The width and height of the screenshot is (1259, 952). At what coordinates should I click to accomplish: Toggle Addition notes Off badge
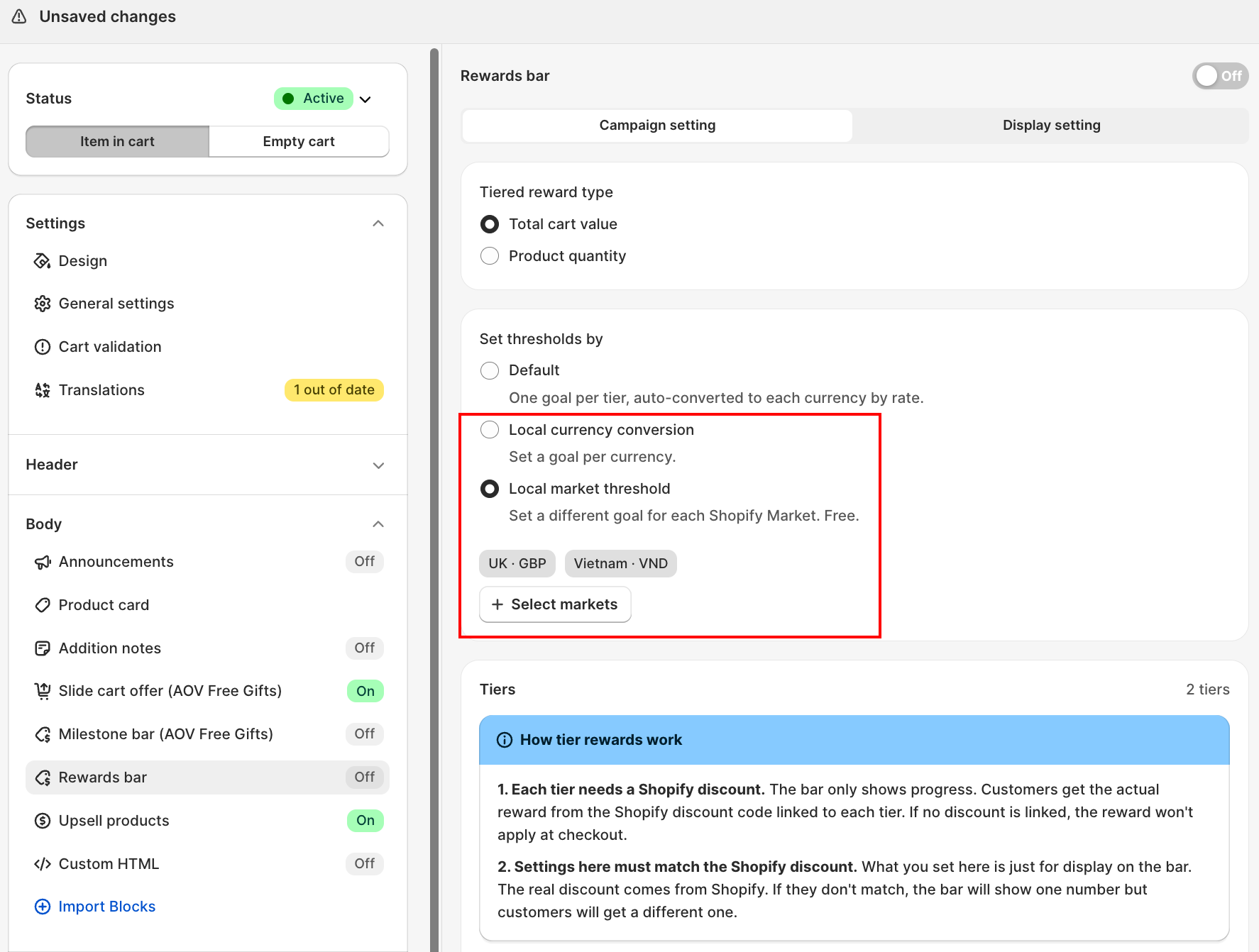coord(365,648)
